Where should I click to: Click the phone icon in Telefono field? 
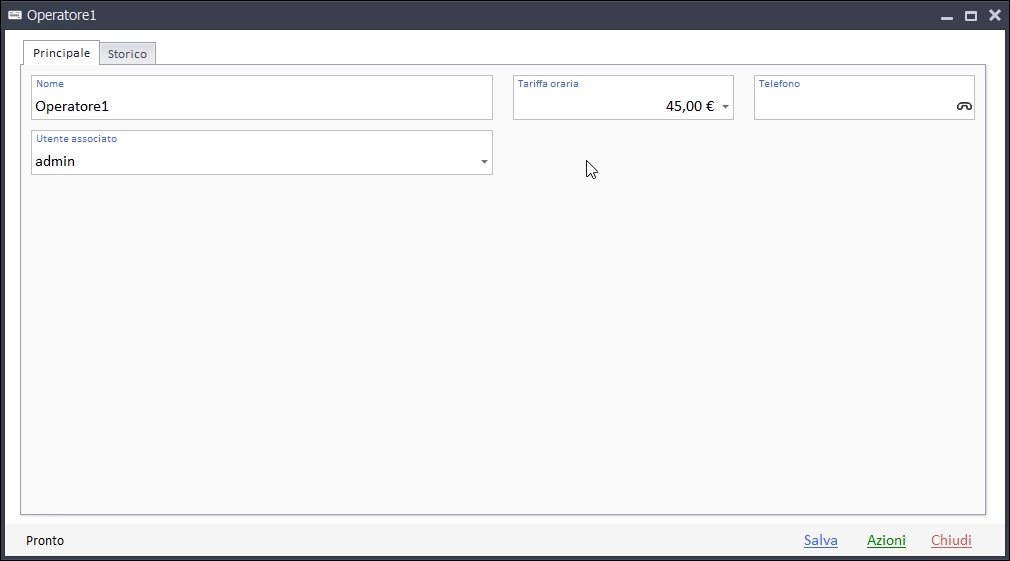[964, 106]
